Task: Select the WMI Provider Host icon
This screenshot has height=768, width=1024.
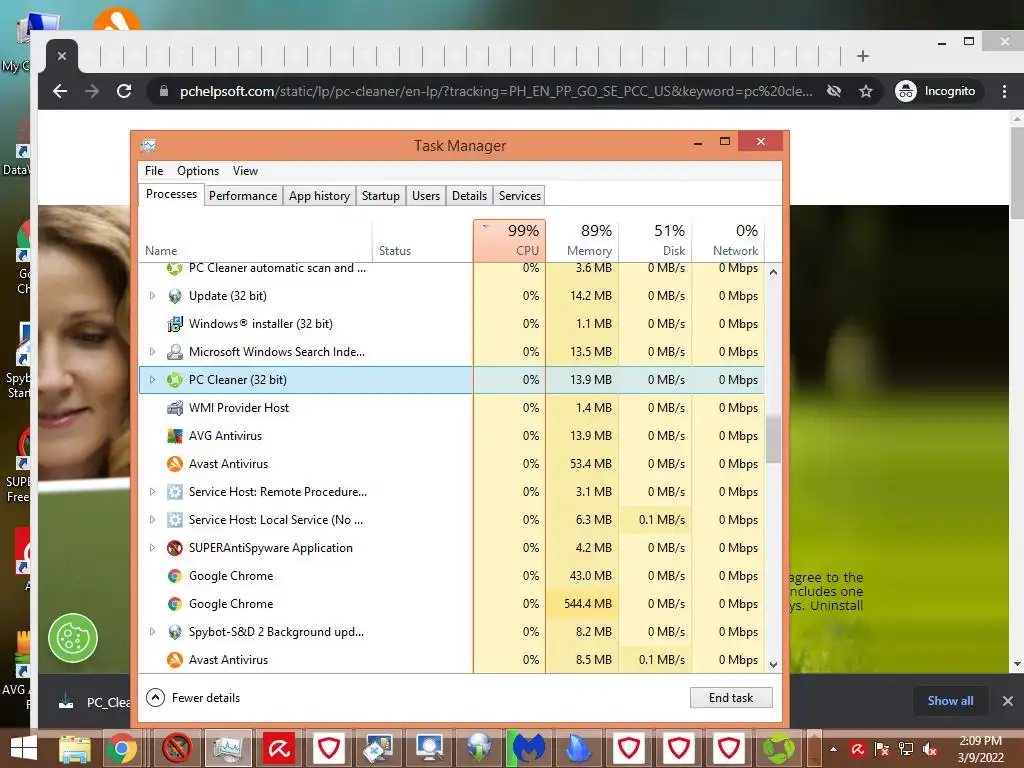Action: click(x=174, y=408)
